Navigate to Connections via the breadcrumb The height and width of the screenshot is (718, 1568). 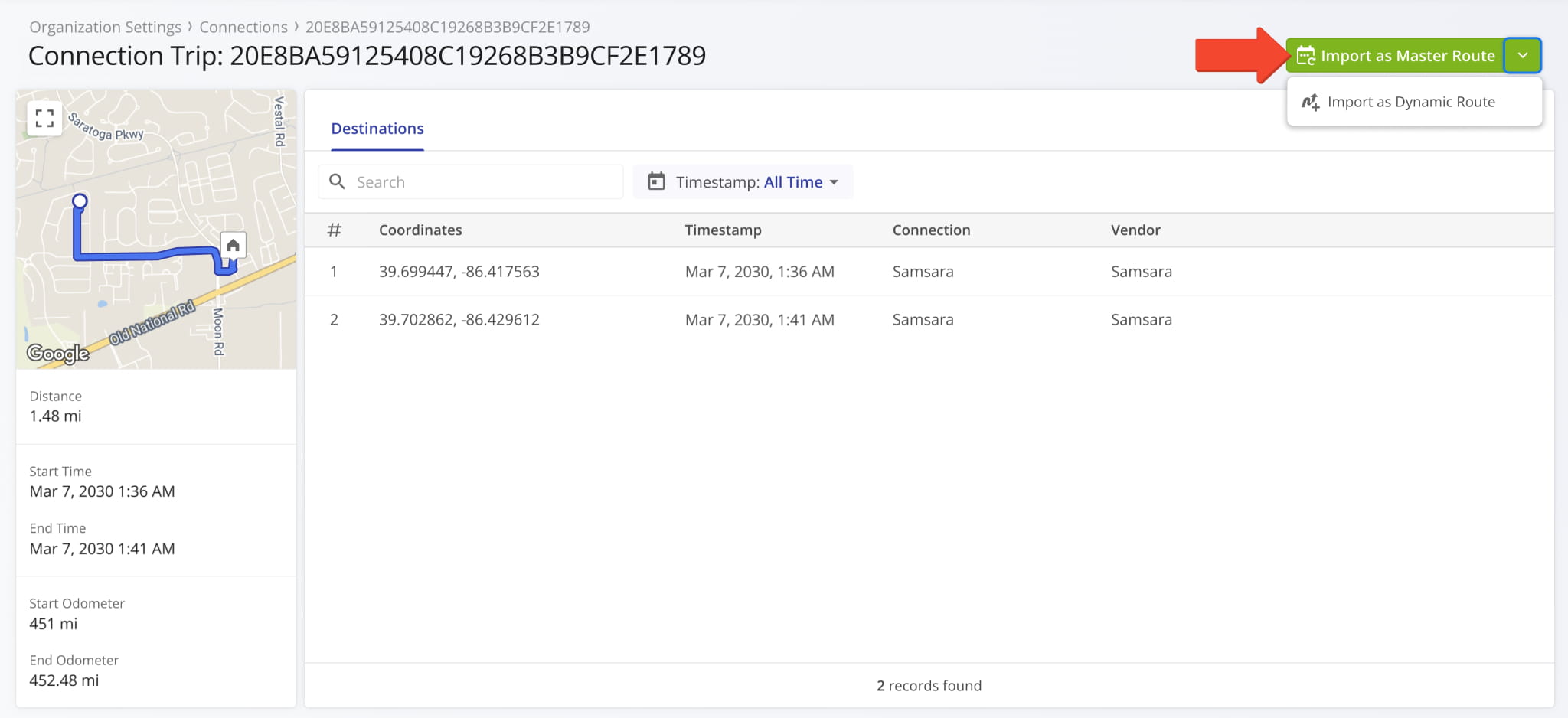point(243,26)
